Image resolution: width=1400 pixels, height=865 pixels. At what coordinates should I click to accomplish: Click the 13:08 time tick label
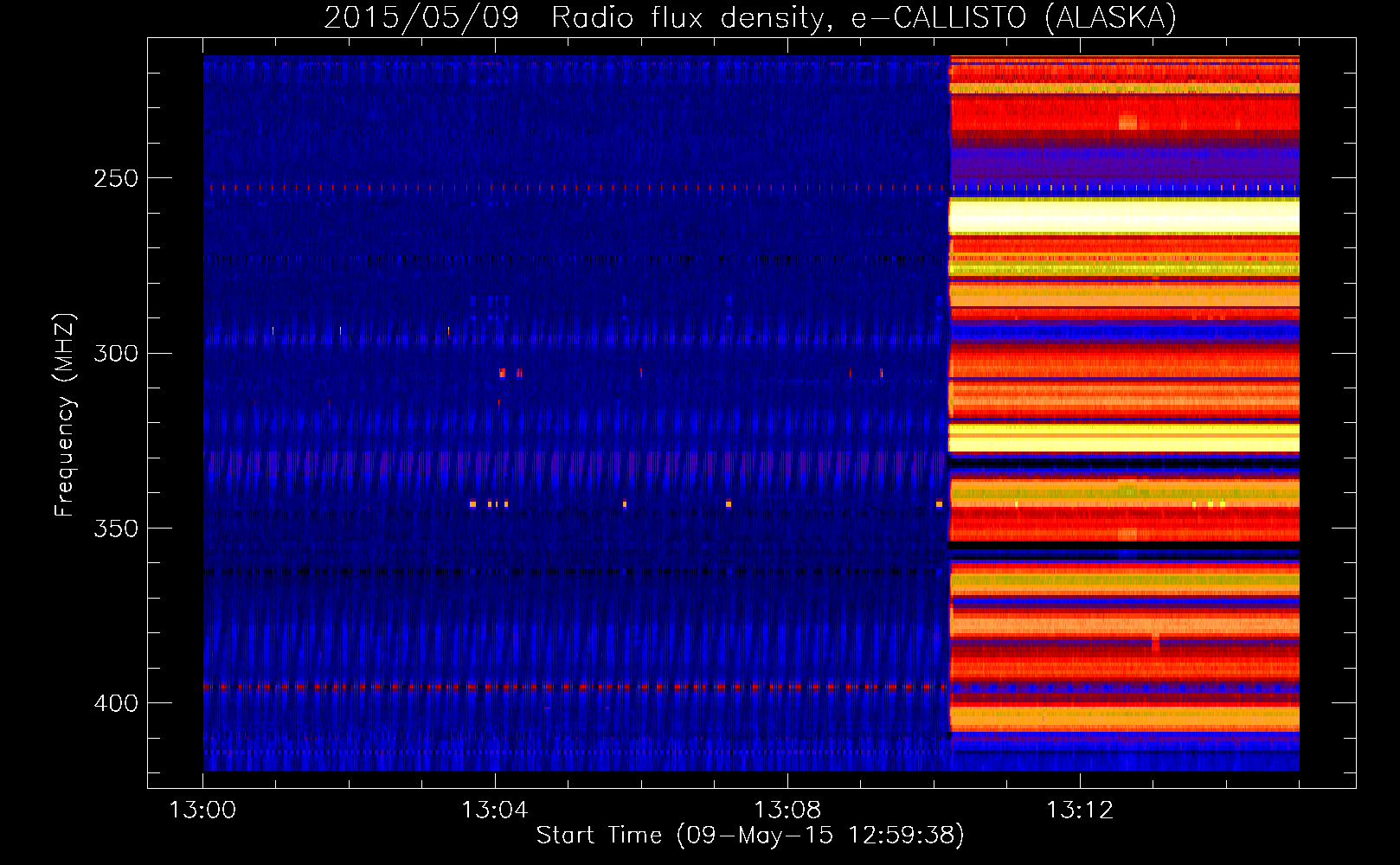tap(787, 811)
